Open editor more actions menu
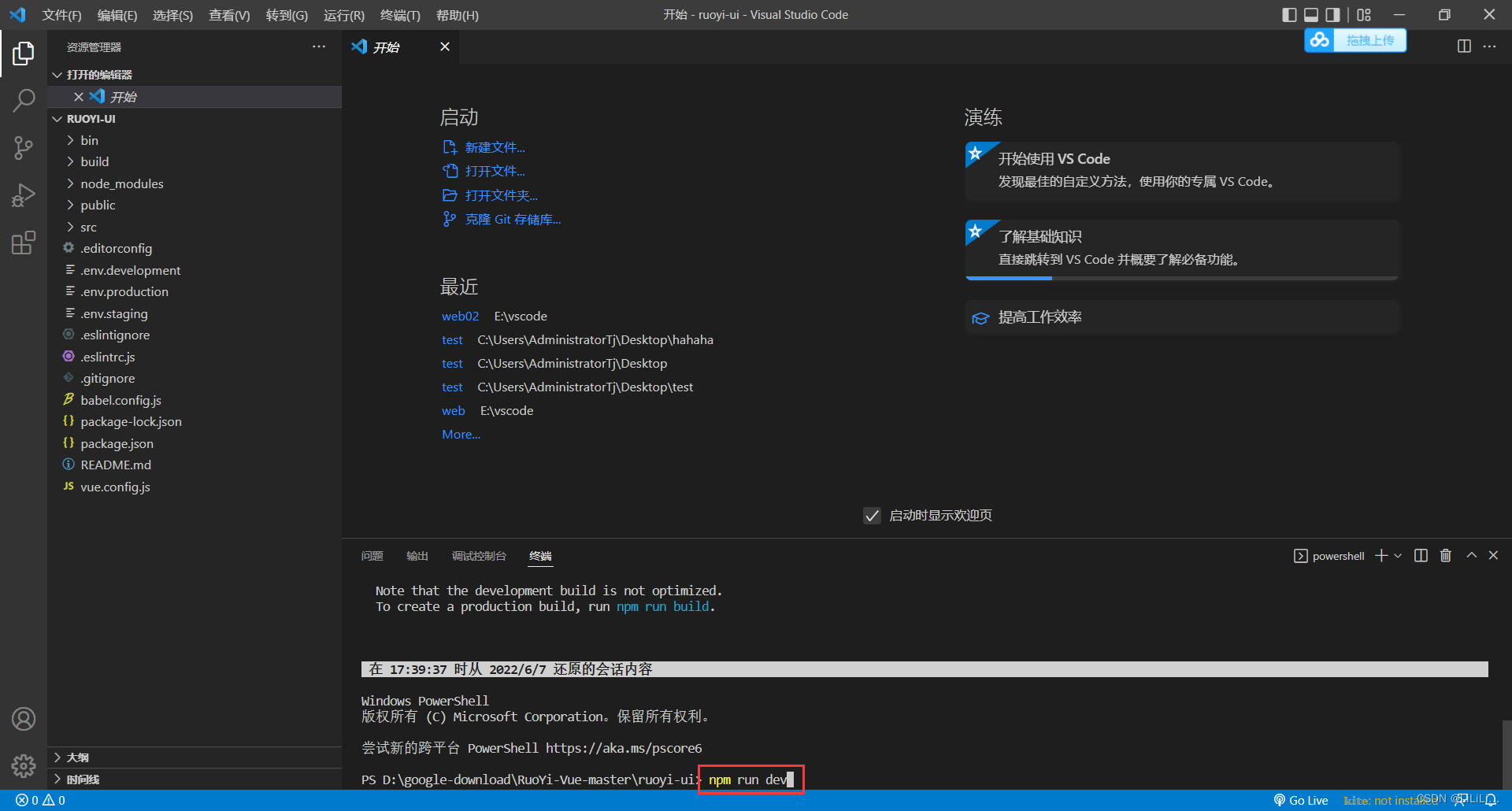Screen dimensions: 1512x811 pyautogui.click(x=1489, y=46)
